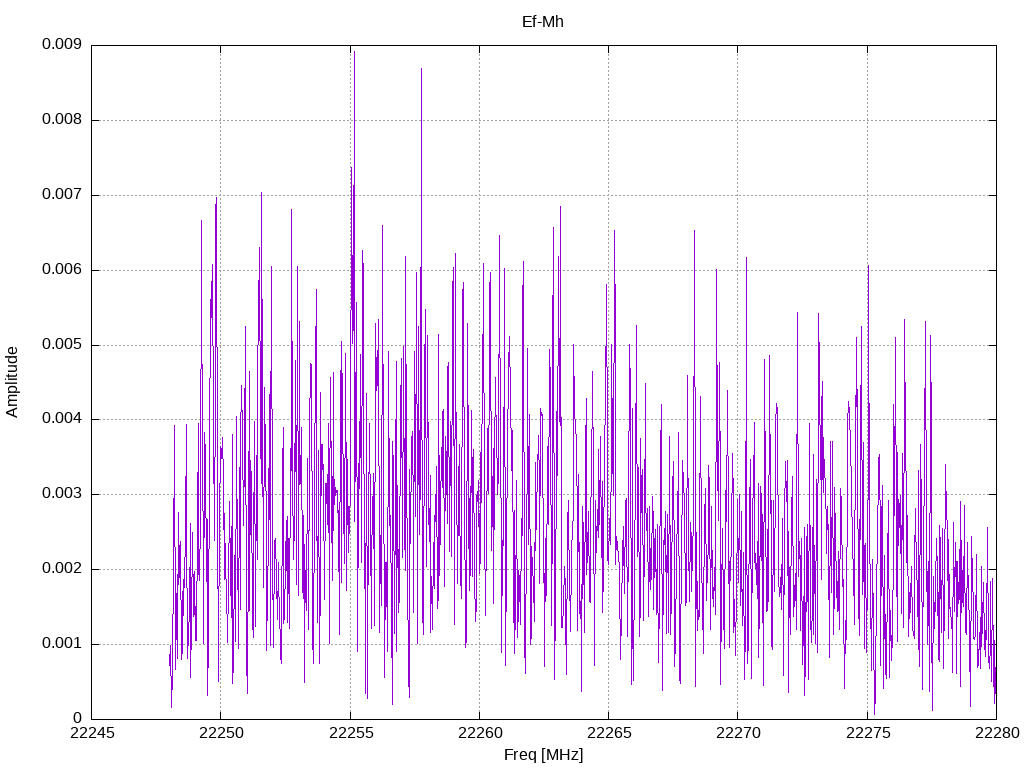Click the x-axis tick label 22245
The width and height of the screenshot is (1024, 768).
pyautogui.click(x=92, y=733)
